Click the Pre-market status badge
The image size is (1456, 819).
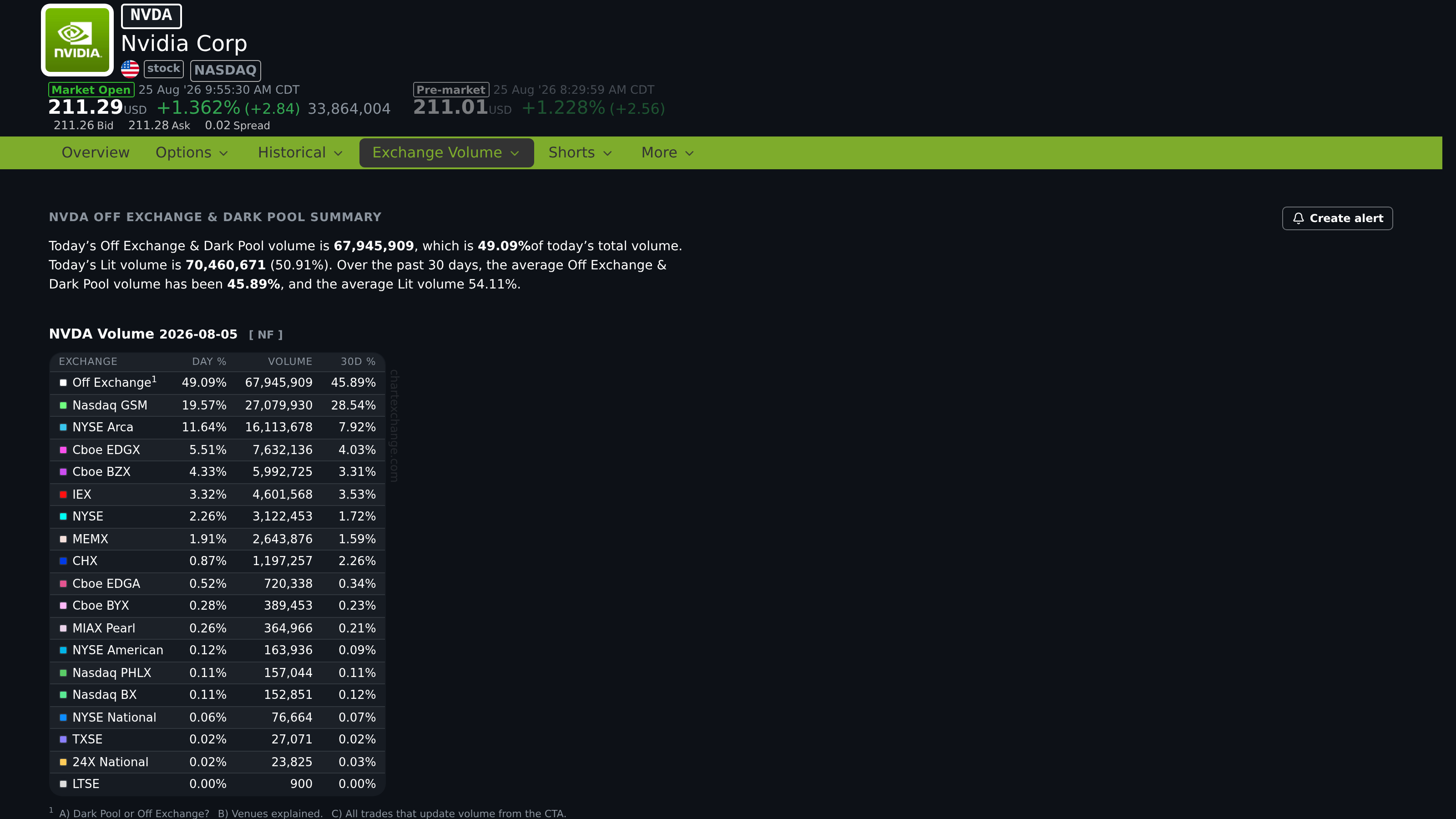451,90
